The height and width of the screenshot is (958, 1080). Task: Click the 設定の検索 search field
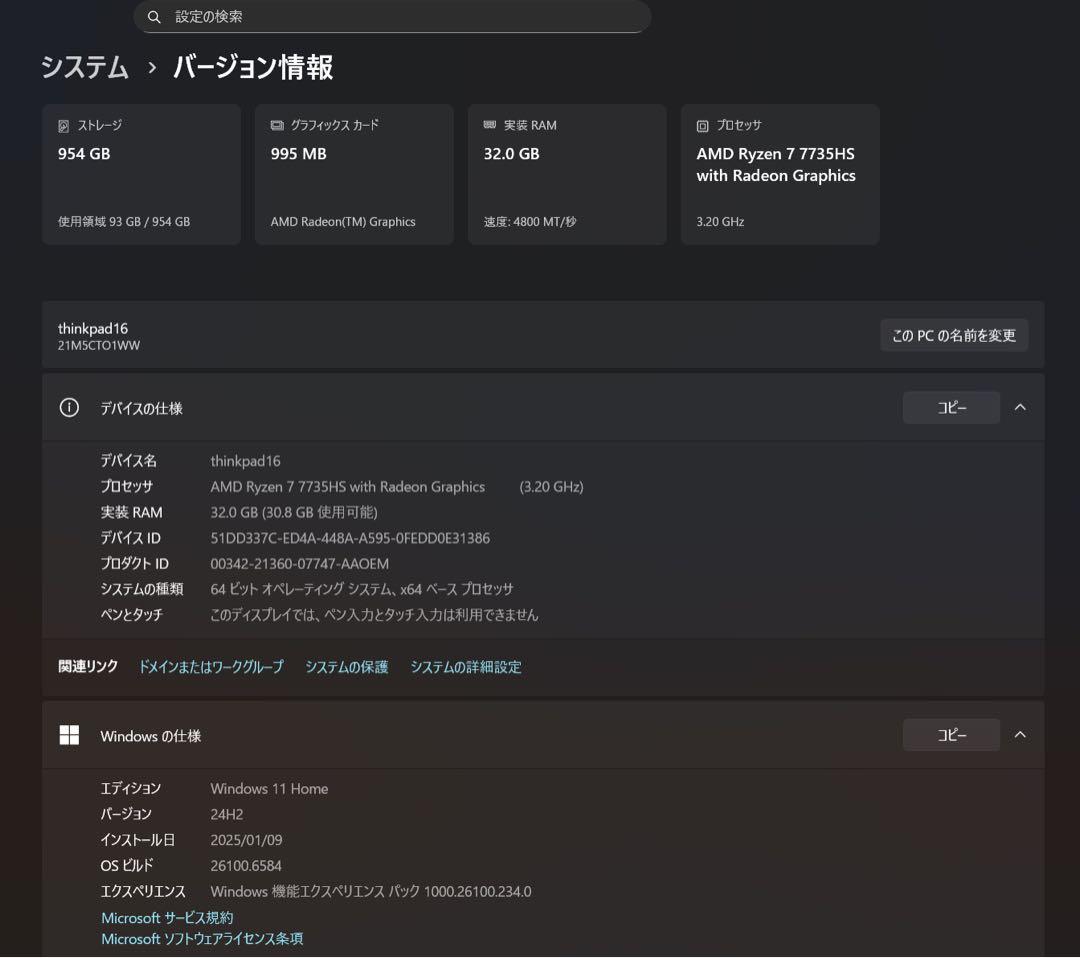390,17
